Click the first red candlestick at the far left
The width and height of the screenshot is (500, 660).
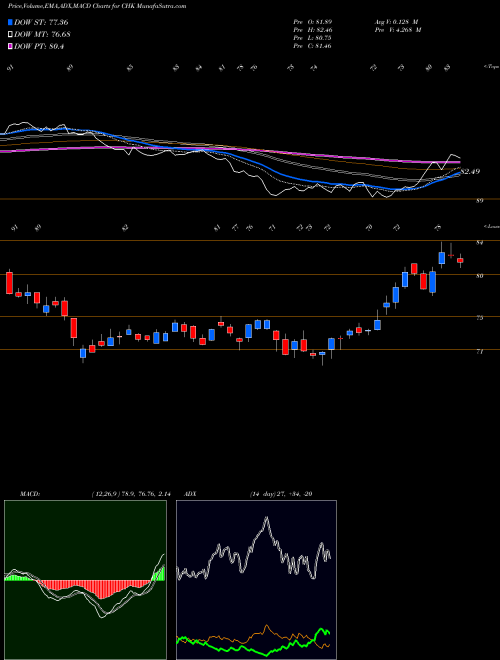coord(9,283)
